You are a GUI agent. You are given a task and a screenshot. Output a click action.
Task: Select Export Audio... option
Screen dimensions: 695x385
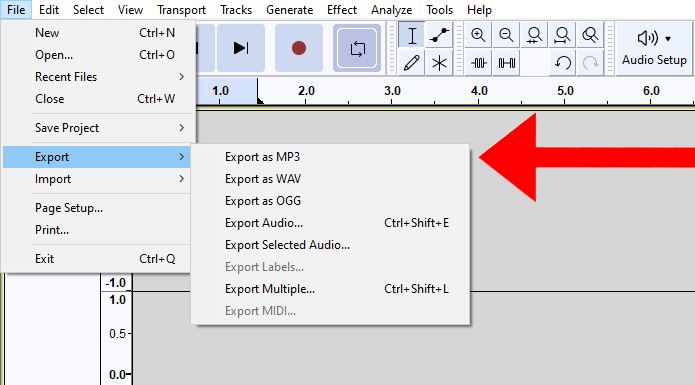point(331,223)
